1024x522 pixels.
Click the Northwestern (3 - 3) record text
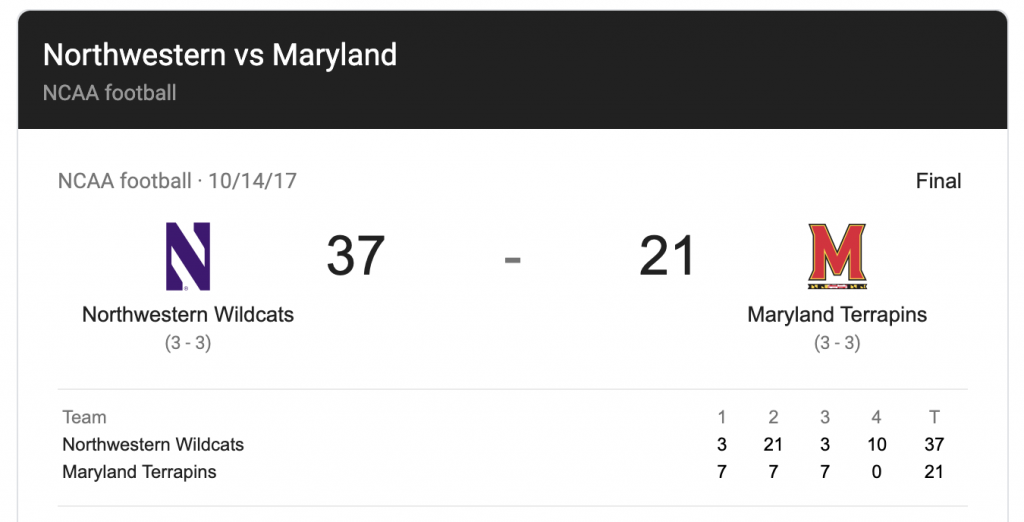tap(188, 343)
